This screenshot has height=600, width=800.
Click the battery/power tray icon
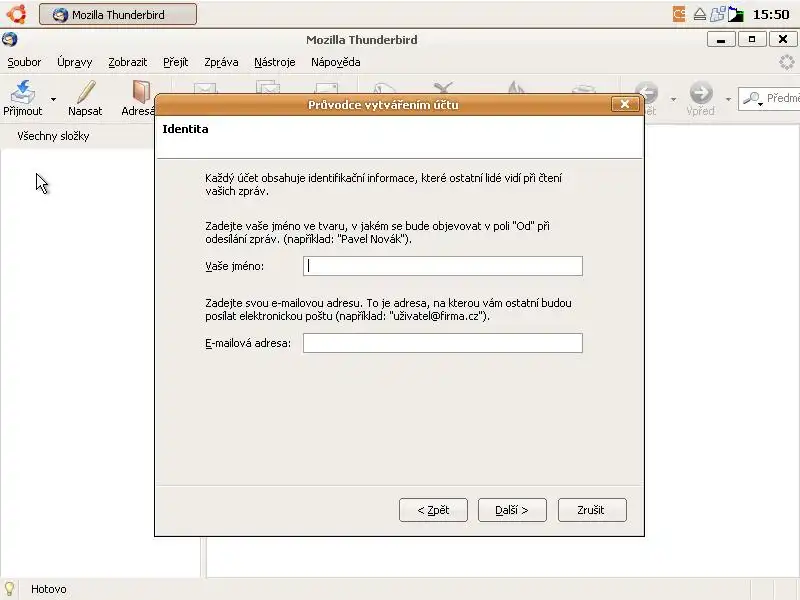pos(736,15)
